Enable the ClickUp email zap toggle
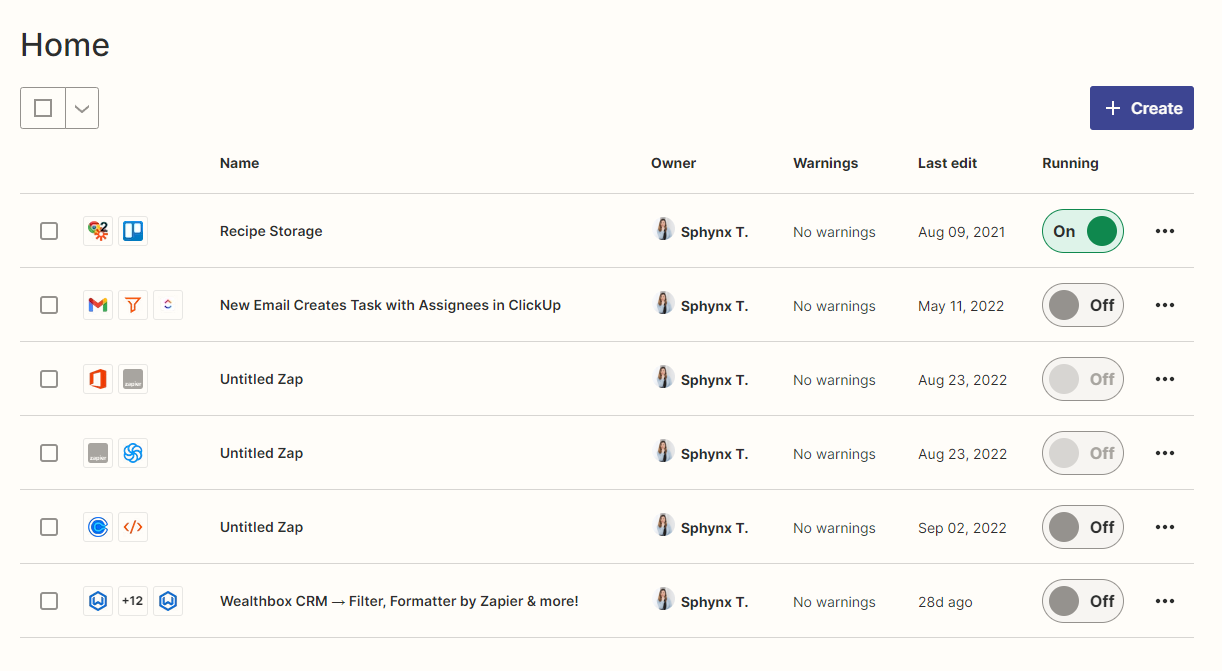The height and width of the screenshot is (671, 1222). tap(1082, 305)
